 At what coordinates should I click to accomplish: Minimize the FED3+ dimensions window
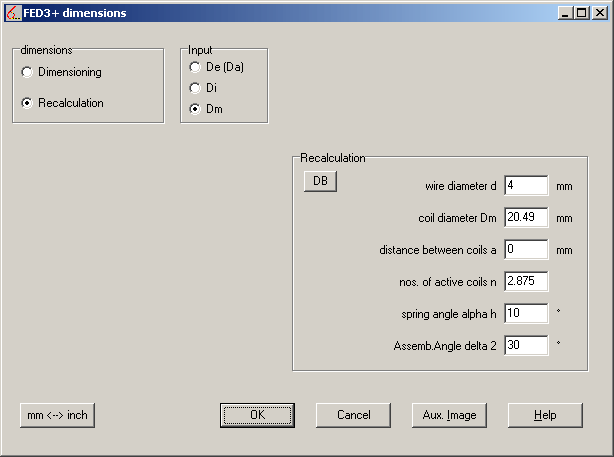[x=566, y=13]
